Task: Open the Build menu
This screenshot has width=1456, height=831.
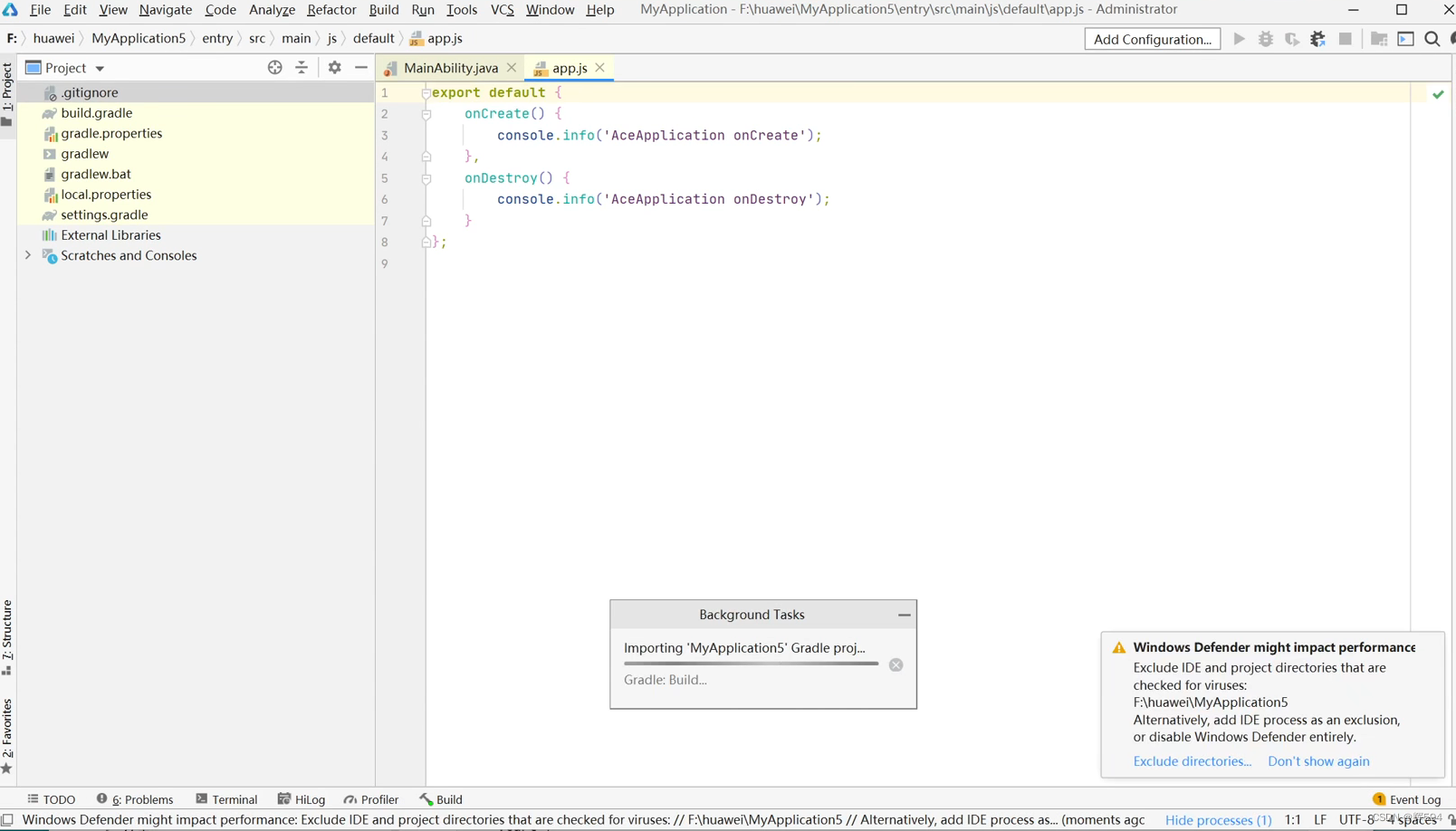Action: point(384,10)
